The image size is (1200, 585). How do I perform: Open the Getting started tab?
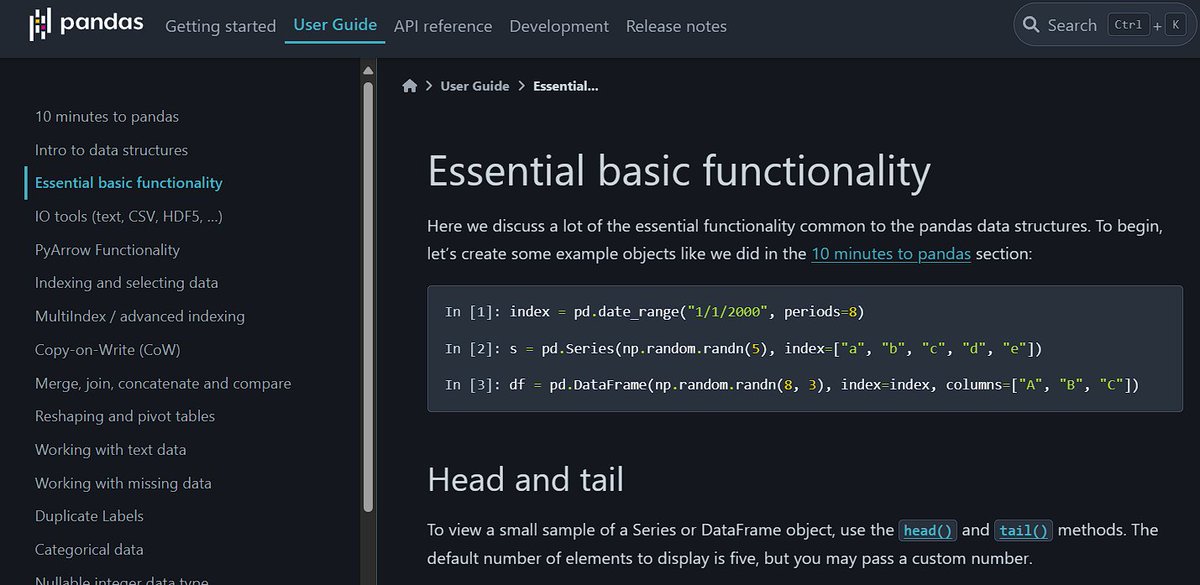click(220, 26)
